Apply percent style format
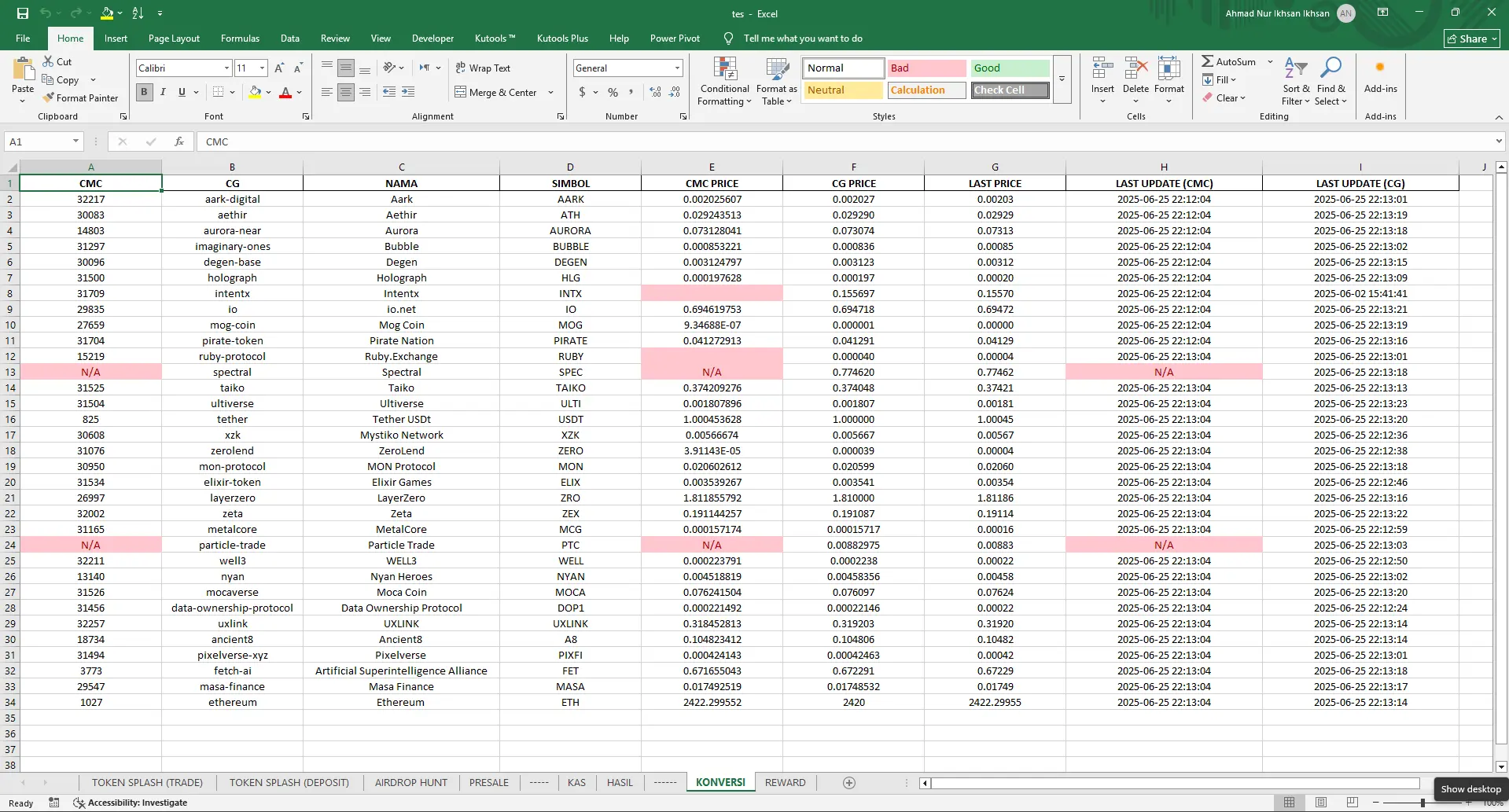 coord(613,92)
